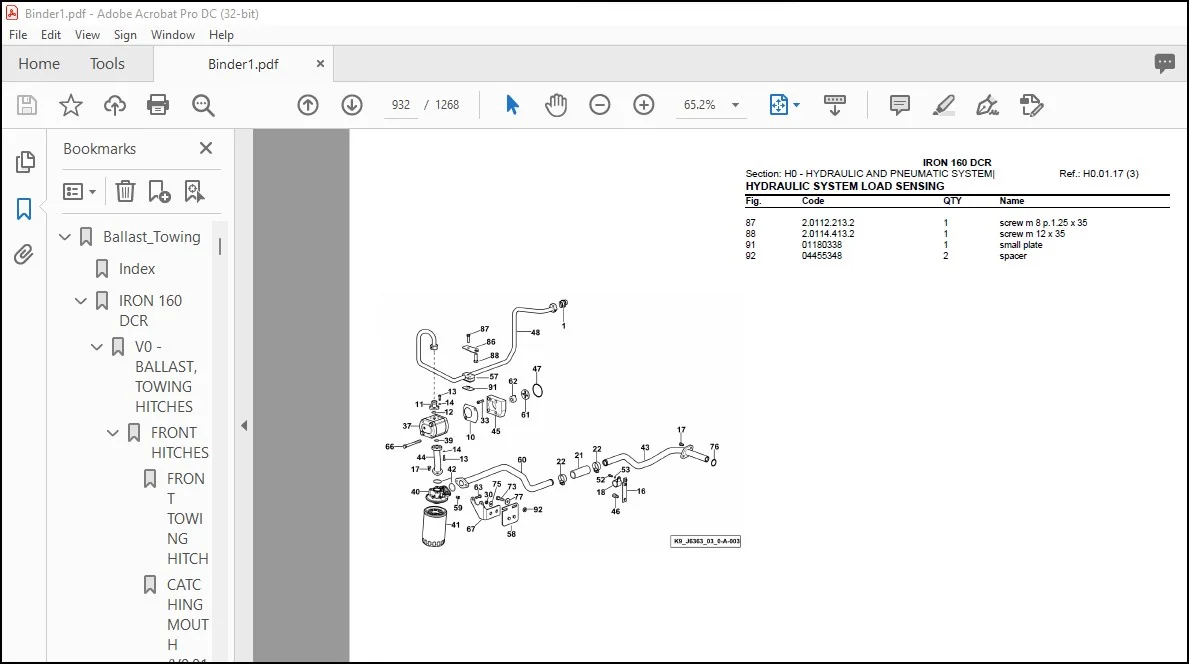Click the page number 932 field
This screenshot has height=664, width=1189.
click(x=401, y=105)
